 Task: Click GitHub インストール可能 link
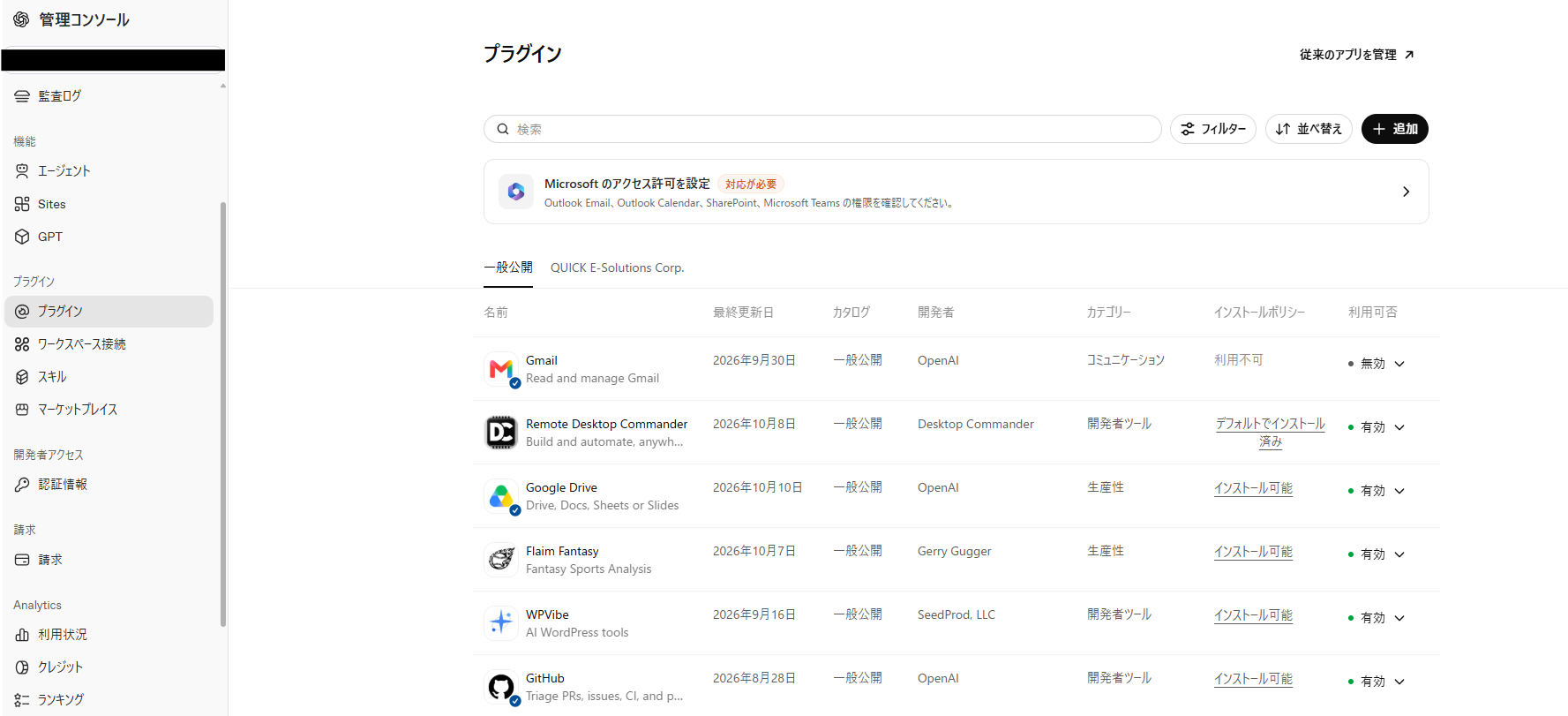click(x=1253, y=679)
